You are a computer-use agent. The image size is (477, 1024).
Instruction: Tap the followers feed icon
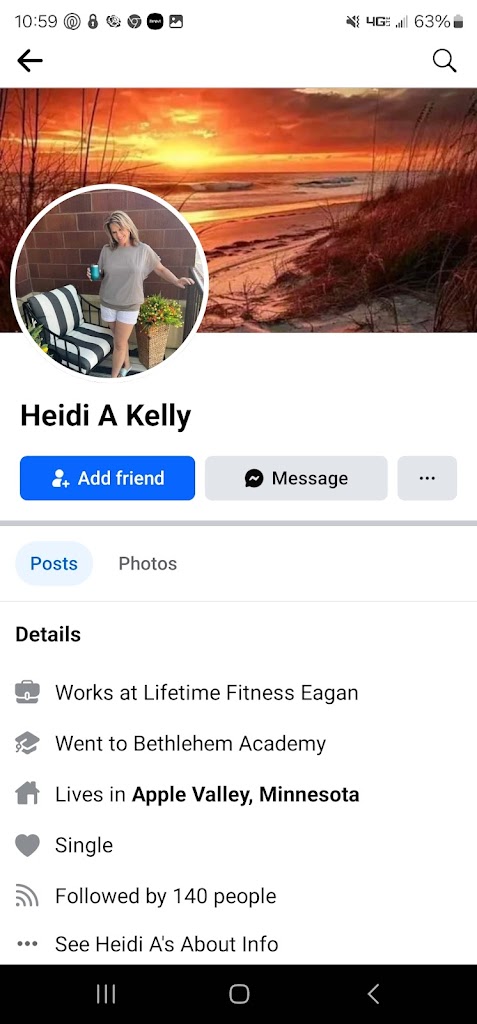27,896
